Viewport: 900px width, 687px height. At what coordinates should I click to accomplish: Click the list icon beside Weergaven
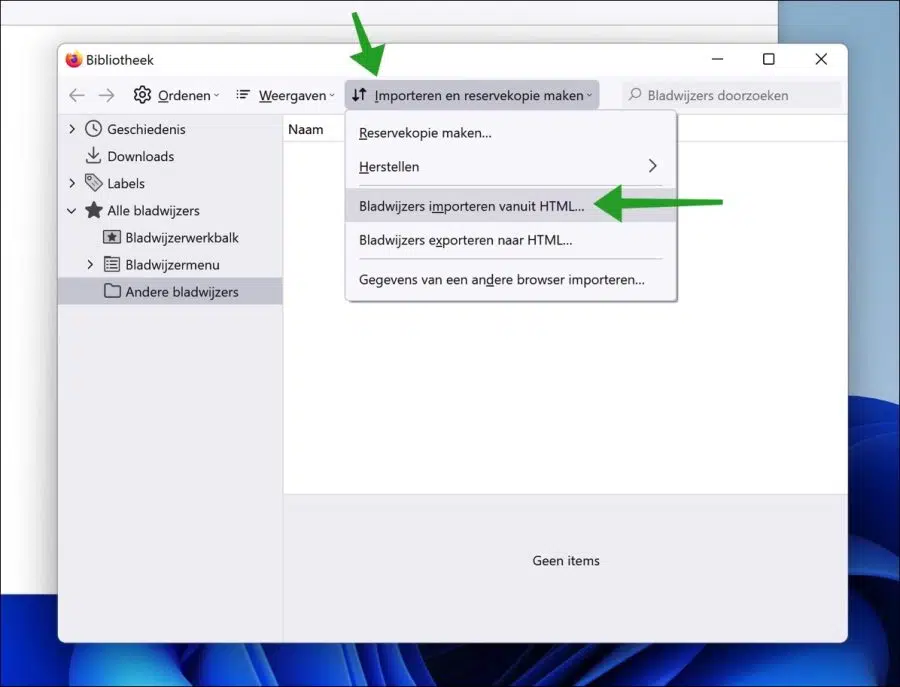243,94
